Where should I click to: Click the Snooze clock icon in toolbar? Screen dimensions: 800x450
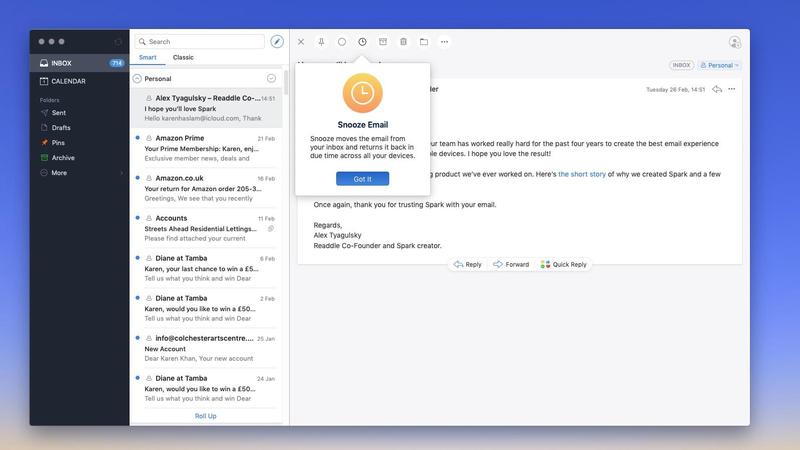pos(362,42)
